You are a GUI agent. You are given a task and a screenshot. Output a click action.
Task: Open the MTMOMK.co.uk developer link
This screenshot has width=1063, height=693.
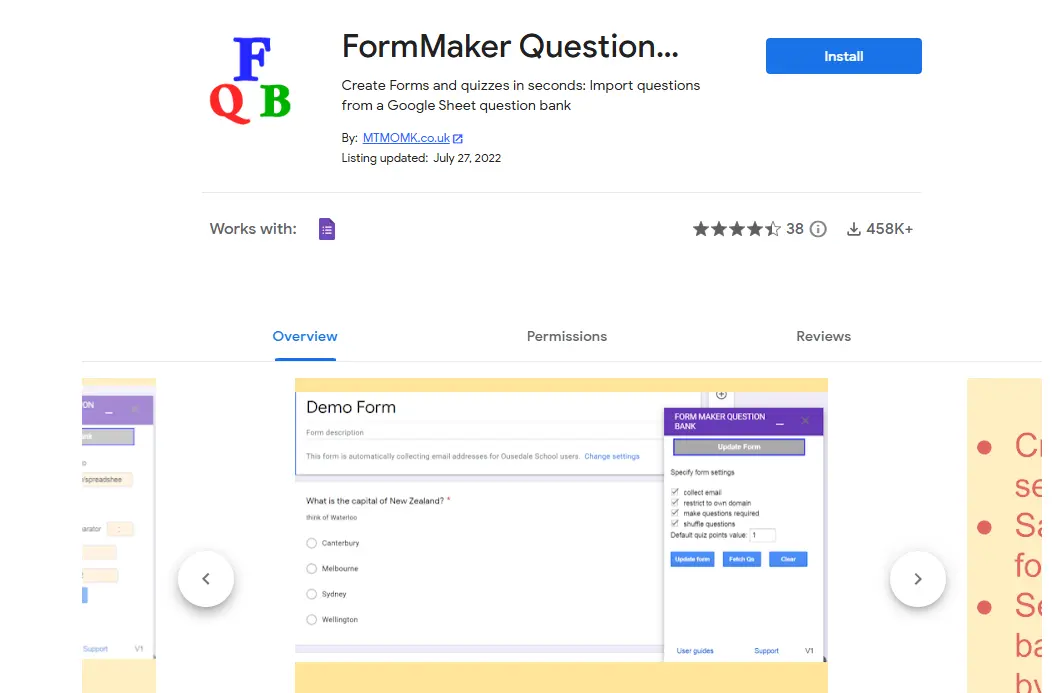tap(405, 139)
